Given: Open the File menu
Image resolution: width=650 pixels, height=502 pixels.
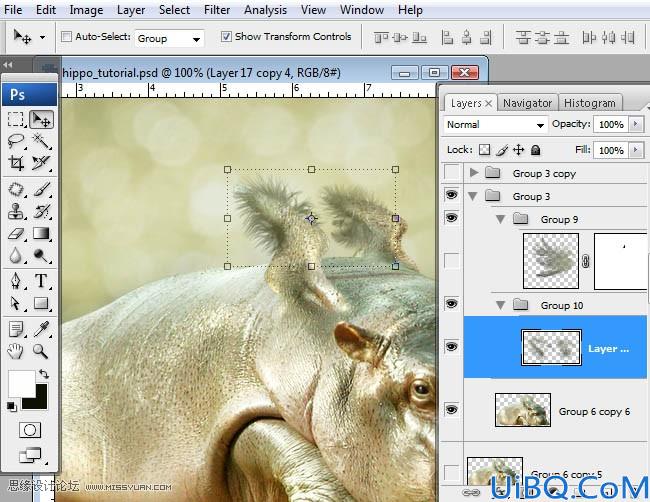Looking at the screenshot, I should (x=13, y=10).
